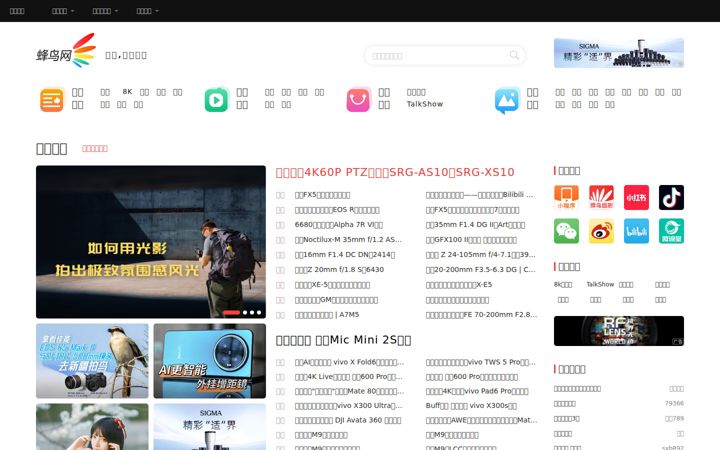Open the article ending with X-E5
The width and height of the screenshot is (720, 450).
point(459,285)
